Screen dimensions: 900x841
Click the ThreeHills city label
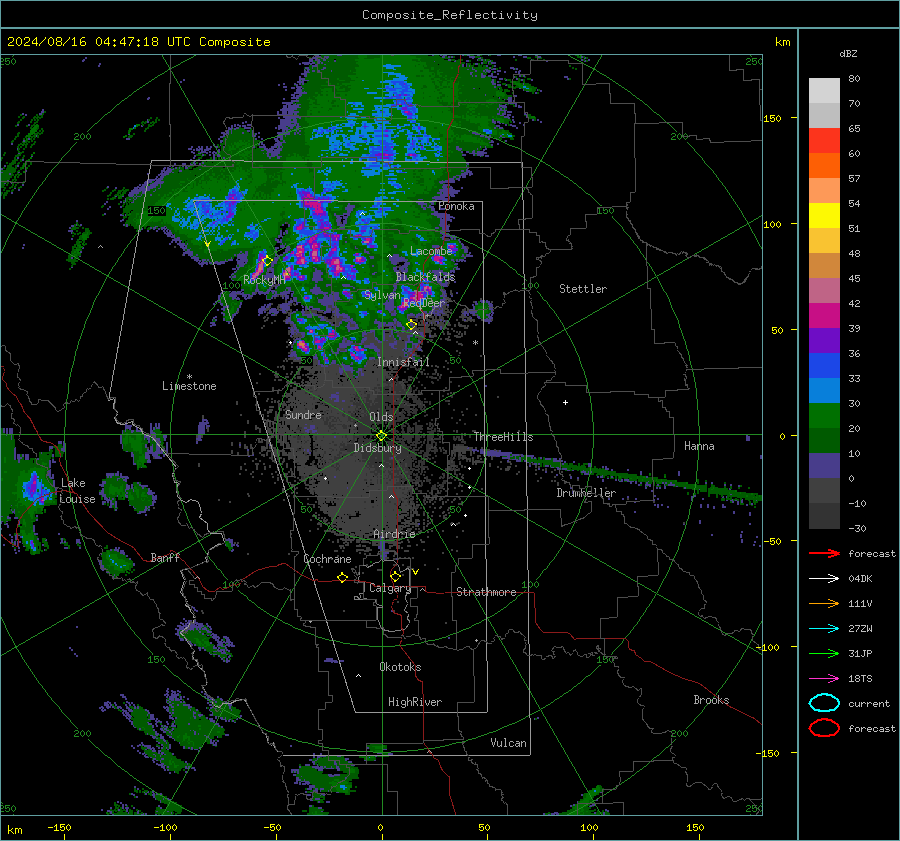click(503, 437)
